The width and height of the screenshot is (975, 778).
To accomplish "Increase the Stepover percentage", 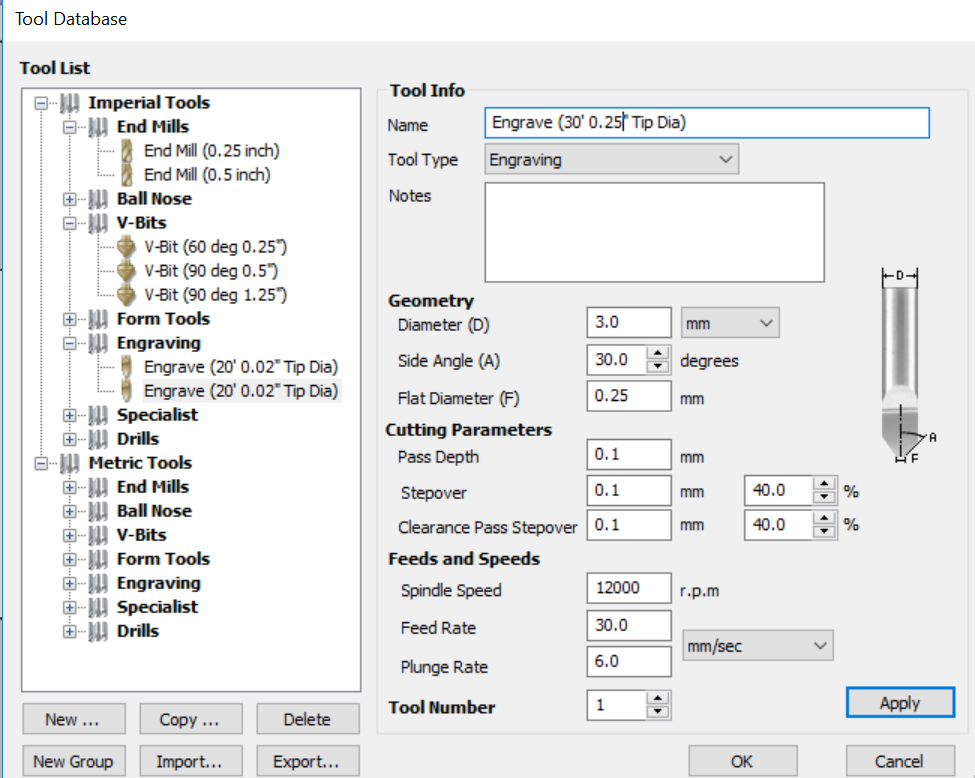I will [x=824, y=483].
